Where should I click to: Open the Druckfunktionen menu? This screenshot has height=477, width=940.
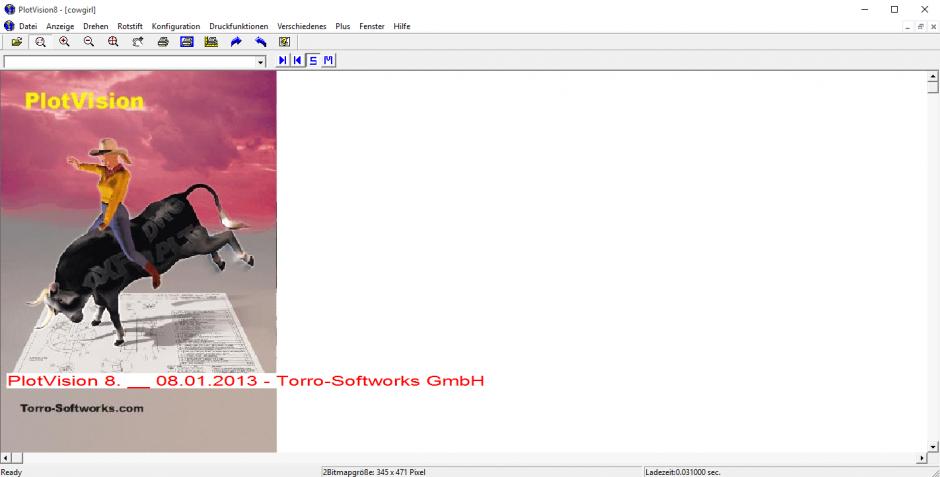pos(239,26)
